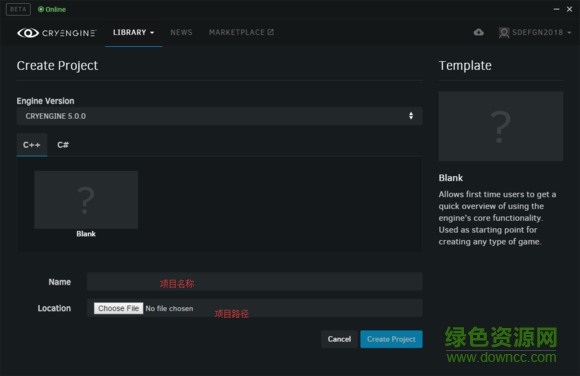Select the C++ tab
The height and width of the screenshot is (376, 580).
32,145
